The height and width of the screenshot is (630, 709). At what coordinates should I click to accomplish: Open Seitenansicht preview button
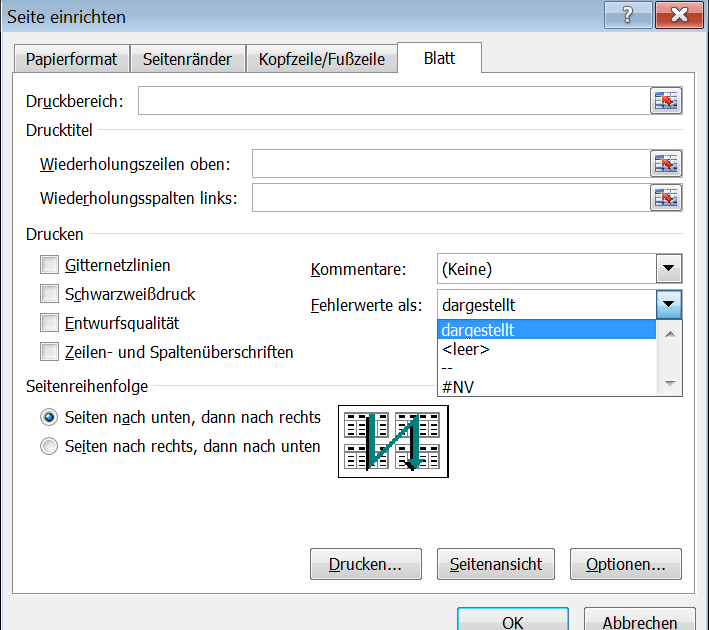pyautogui.click(x=496, y=564)
